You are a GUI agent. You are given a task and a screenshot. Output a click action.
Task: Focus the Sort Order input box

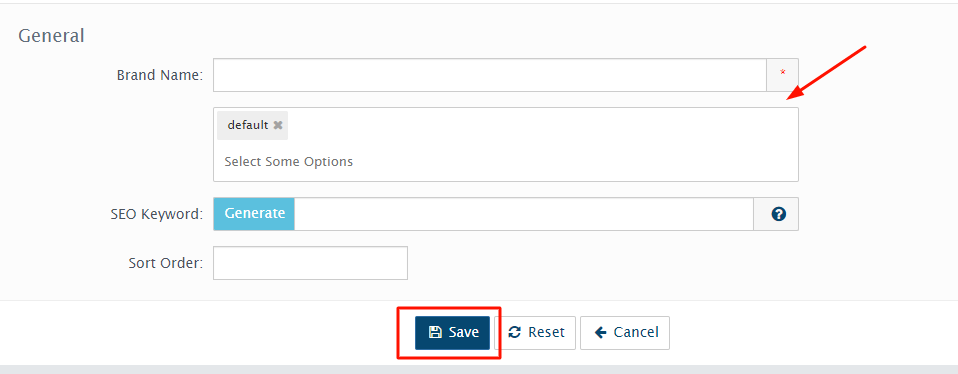coord(310,263)
